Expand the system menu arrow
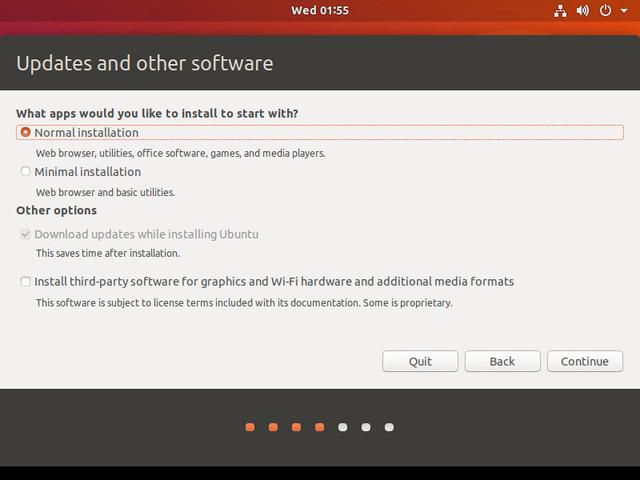This screenshot has height=480, width=640. 624,11
